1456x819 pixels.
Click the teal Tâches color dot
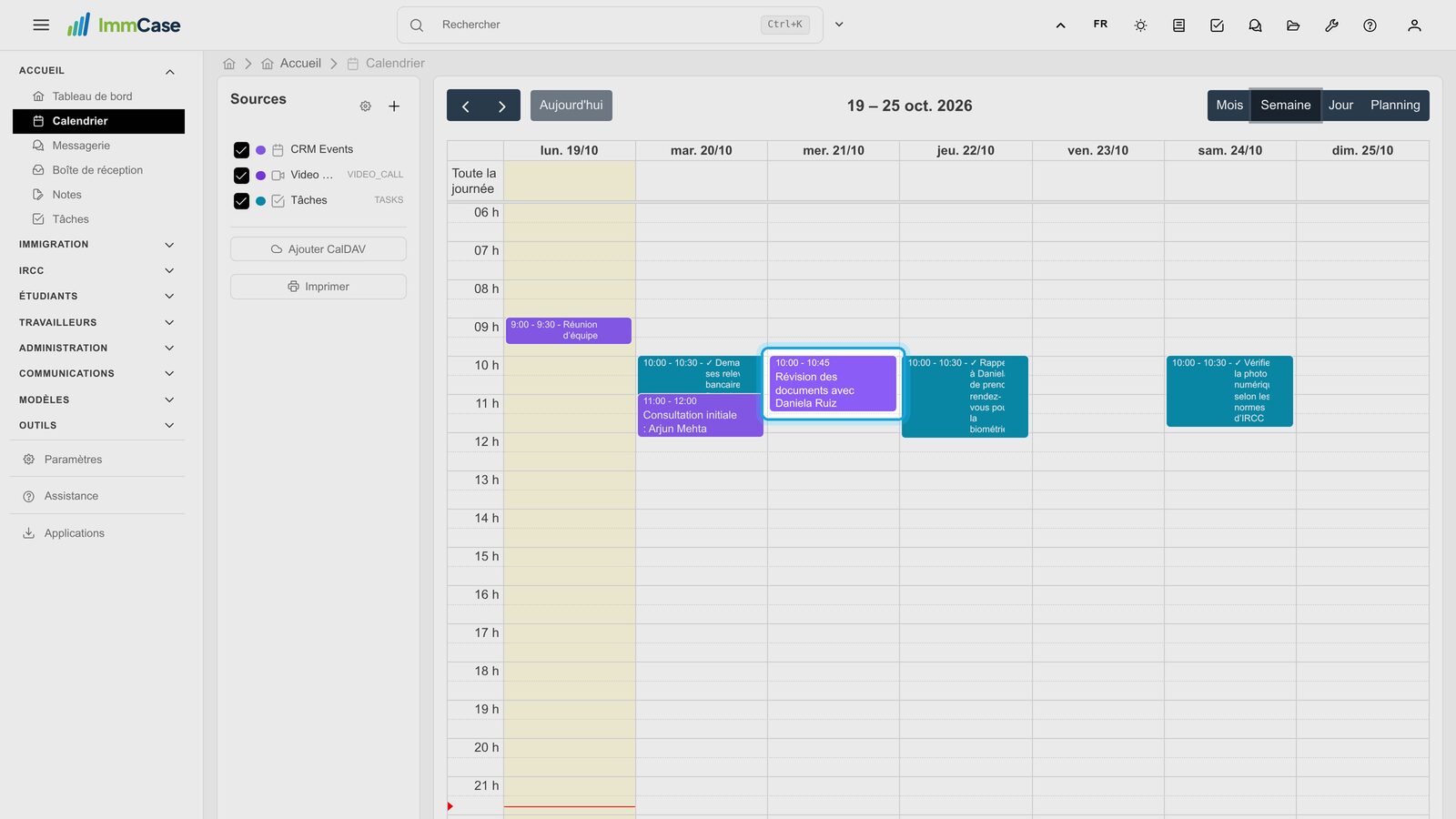[x=261, y=201]
